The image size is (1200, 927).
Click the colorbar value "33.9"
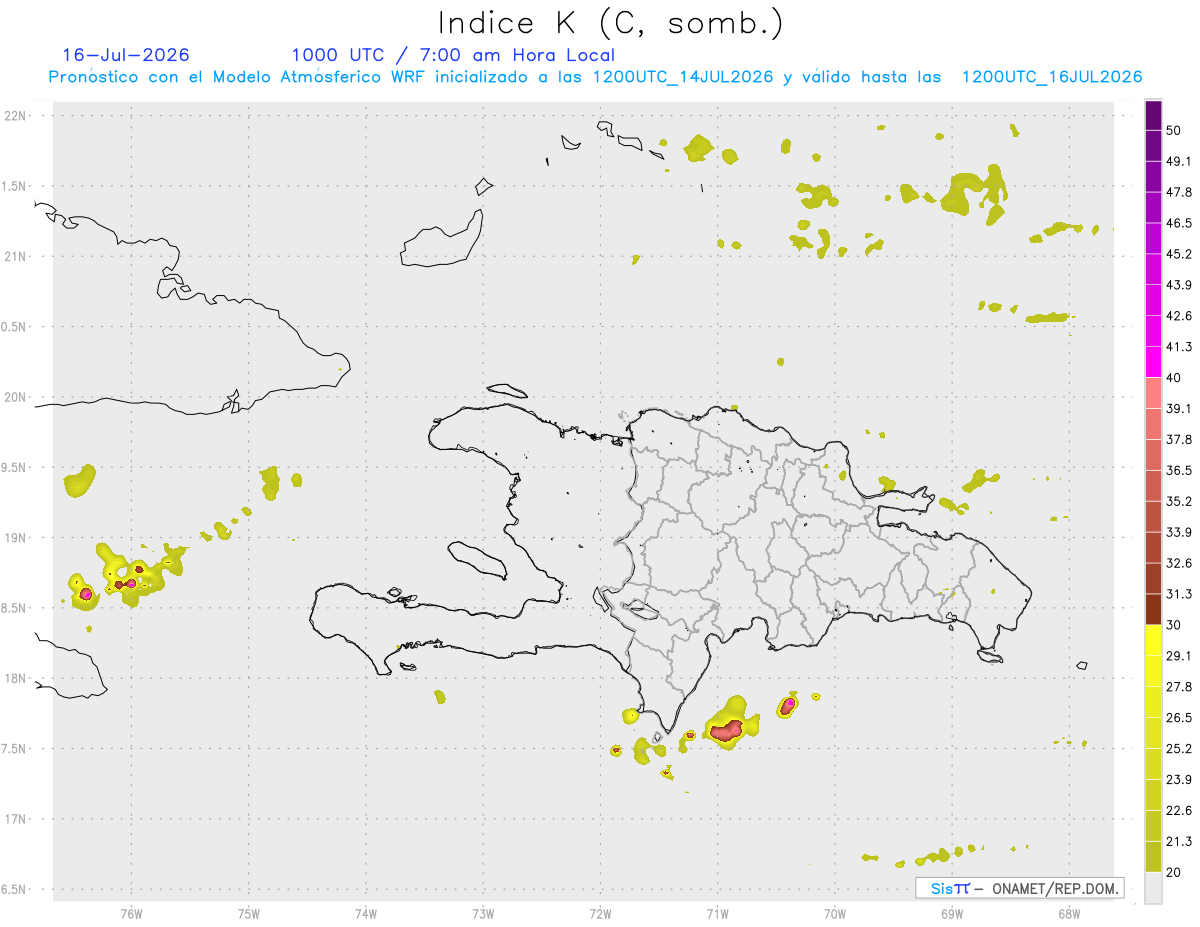[1179, 532]
